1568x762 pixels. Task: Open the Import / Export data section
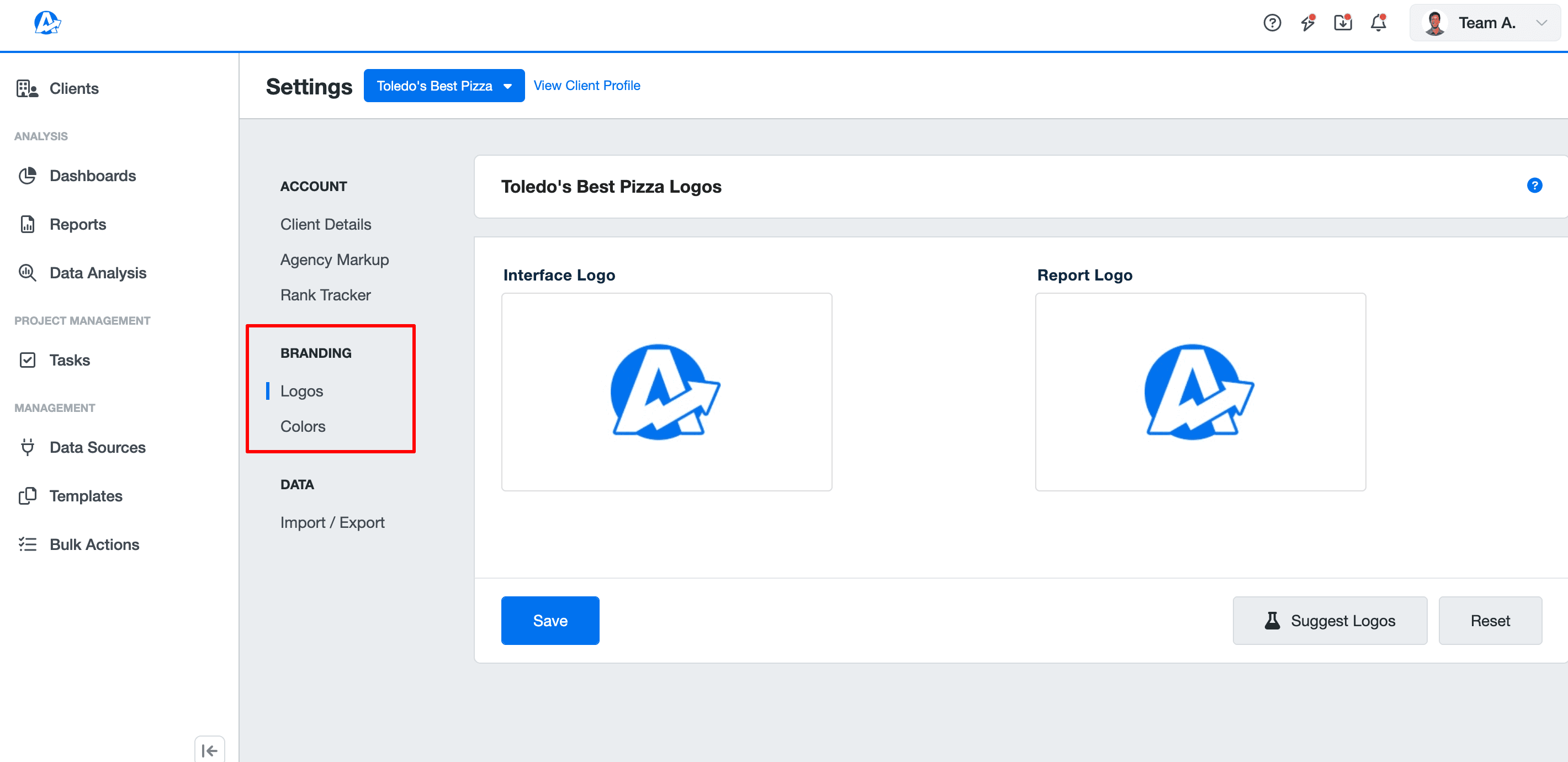[332, 522]
